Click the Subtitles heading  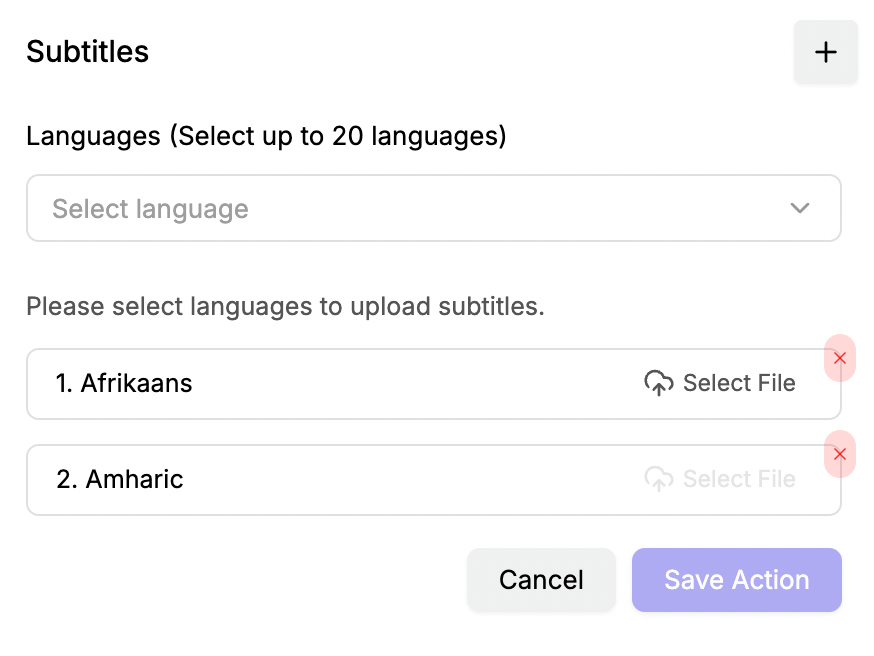click(x=88, y=52)
